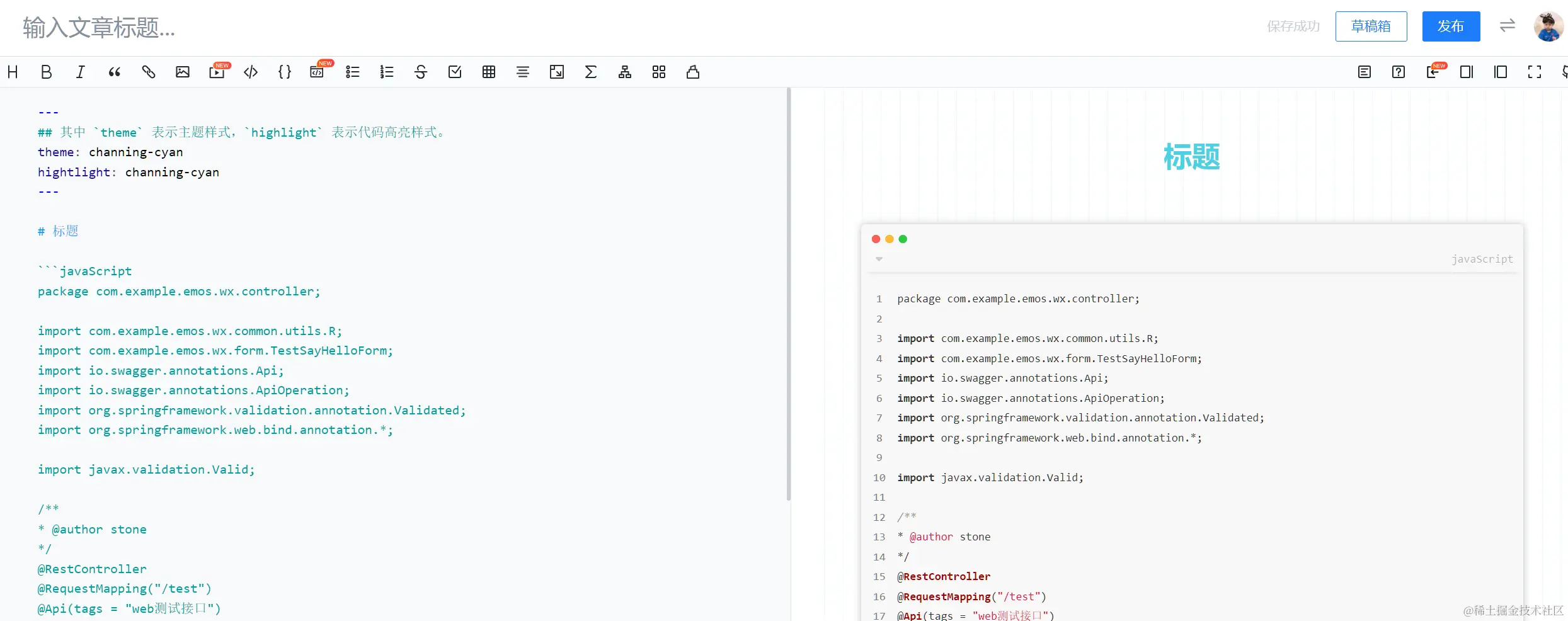Open the import tool marked NEW on the right

(1434, 71)
